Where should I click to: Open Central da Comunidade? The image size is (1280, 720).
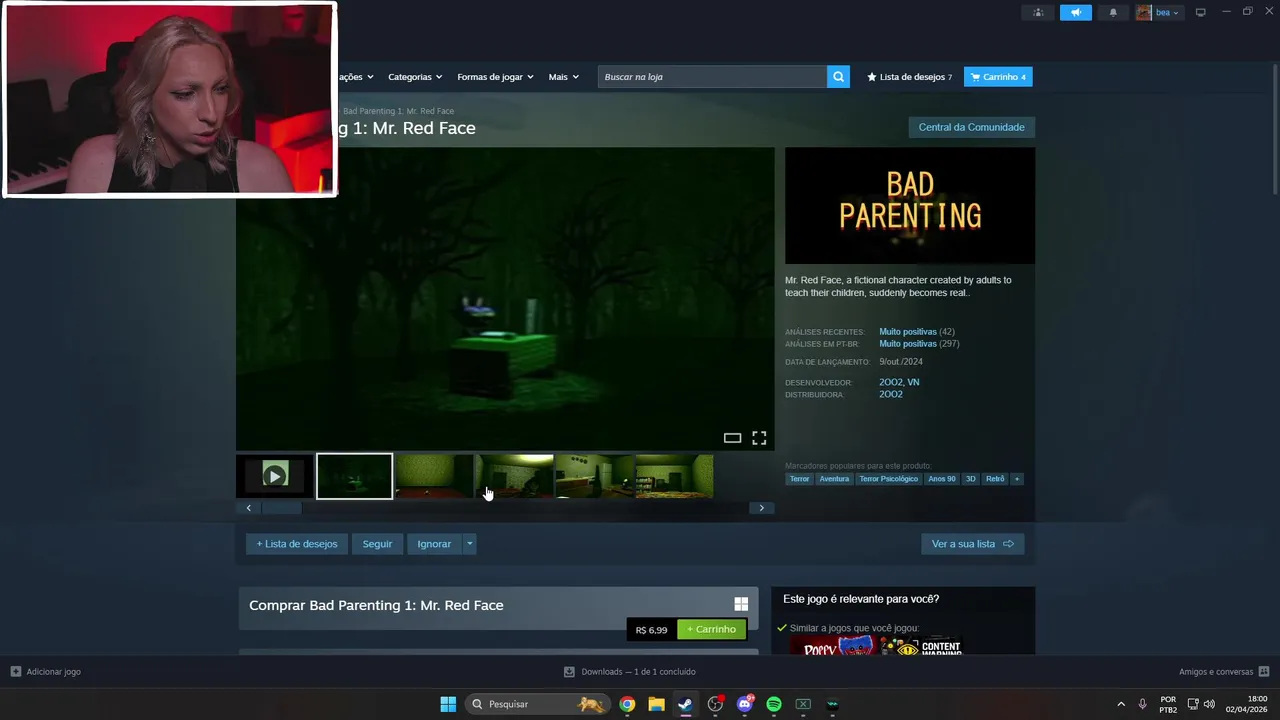[971, 127]
